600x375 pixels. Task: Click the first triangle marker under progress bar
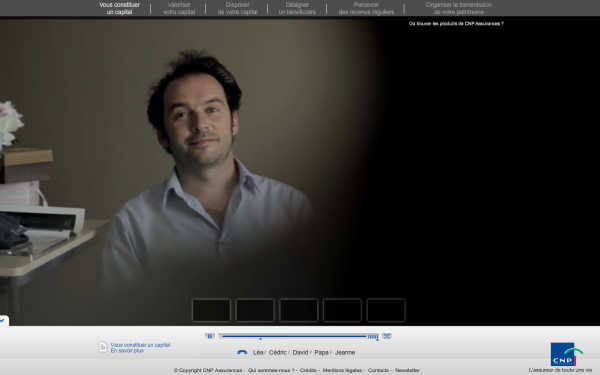(x=260, y=339)
